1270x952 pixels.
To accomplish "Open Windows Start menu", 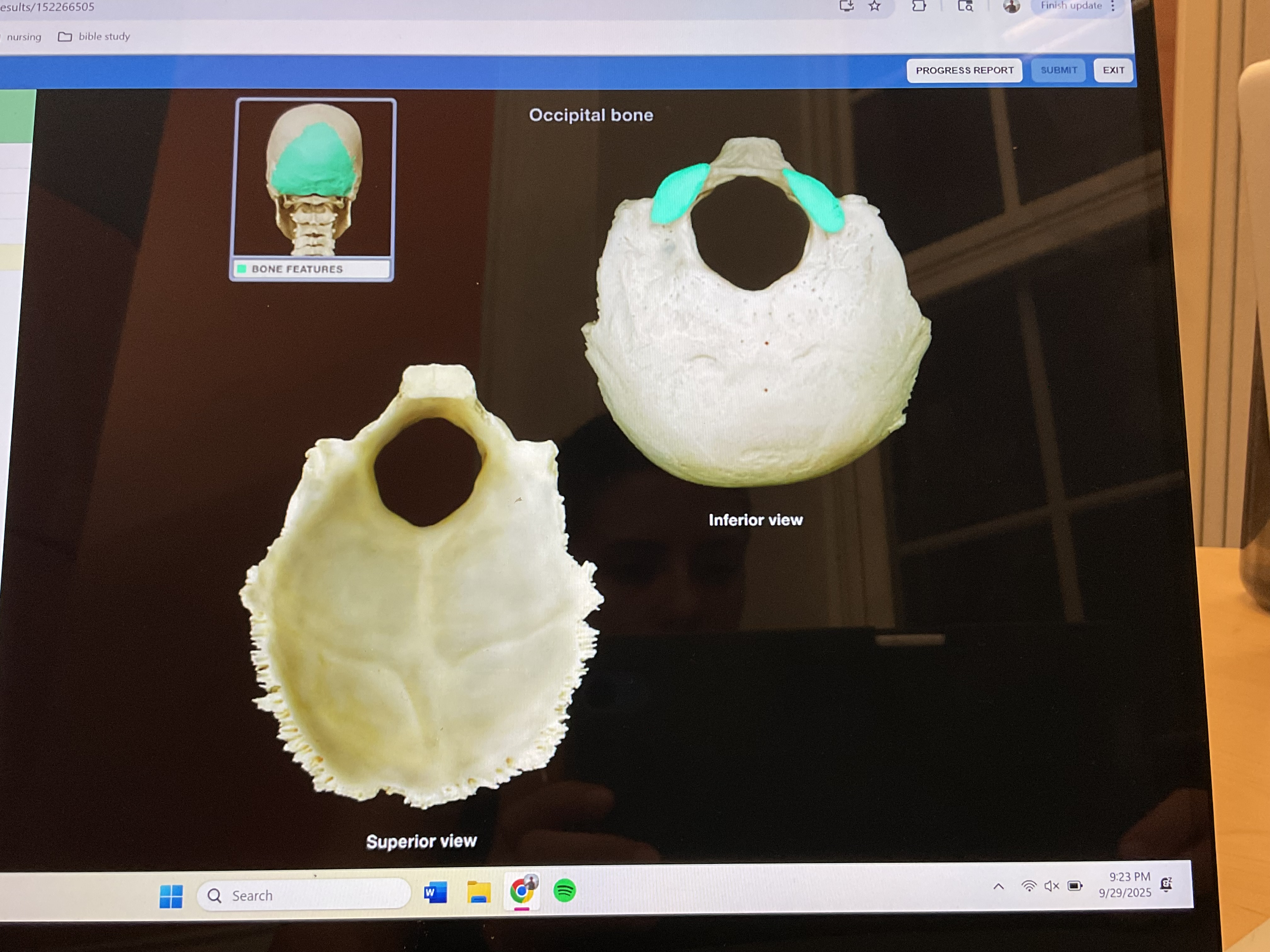I will (x=171, y=896).
